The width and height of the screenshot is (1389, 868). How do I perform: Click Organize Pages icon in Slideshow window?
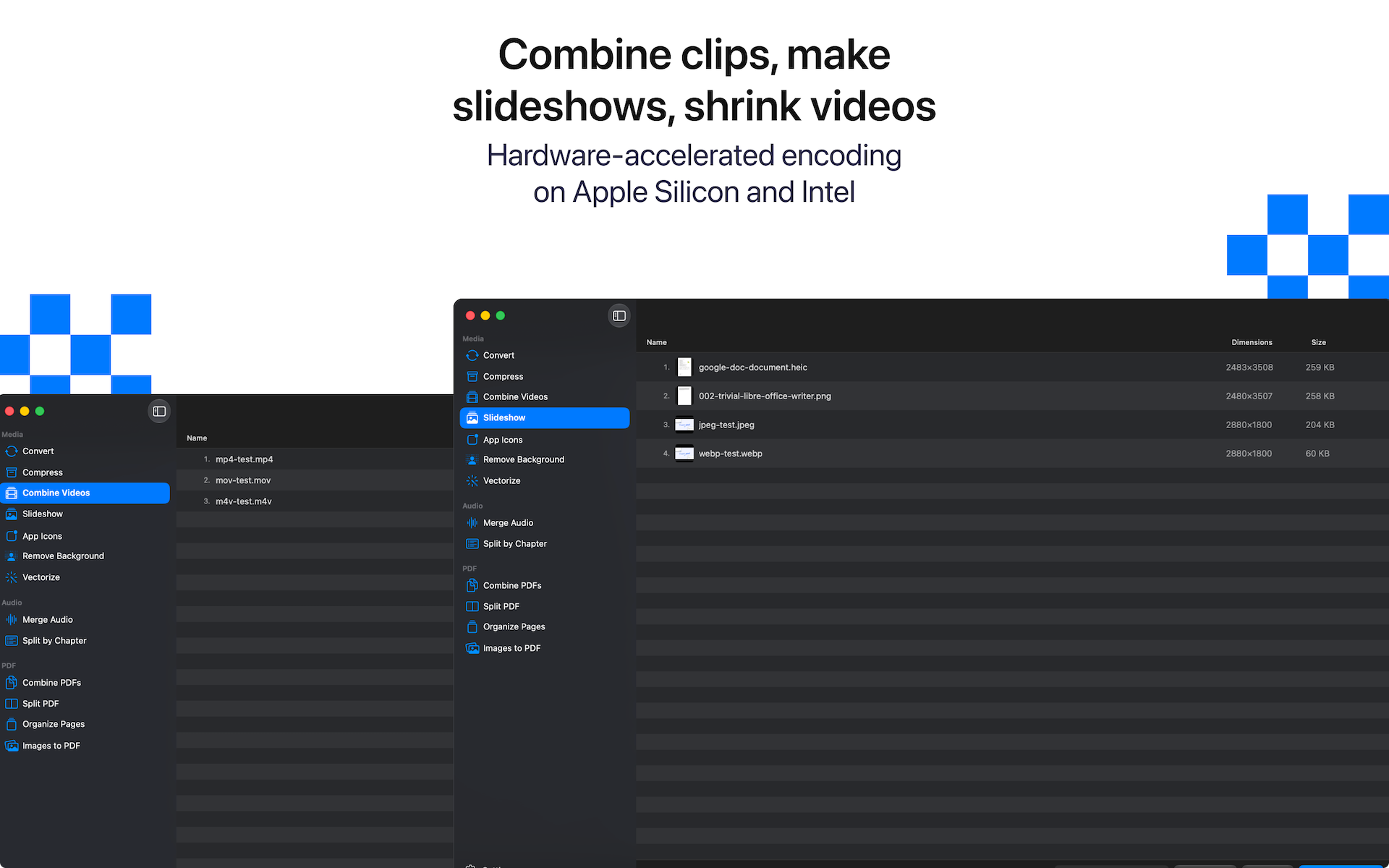472,626
